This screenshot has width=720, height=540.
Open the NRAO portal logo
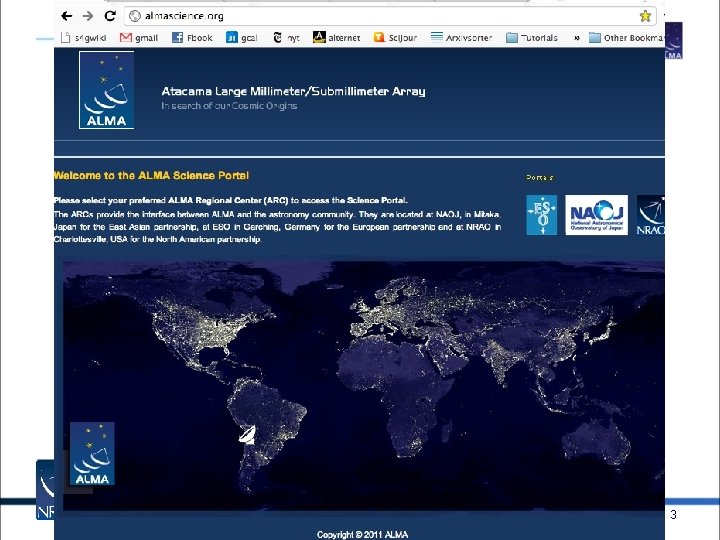click(651, 215)
